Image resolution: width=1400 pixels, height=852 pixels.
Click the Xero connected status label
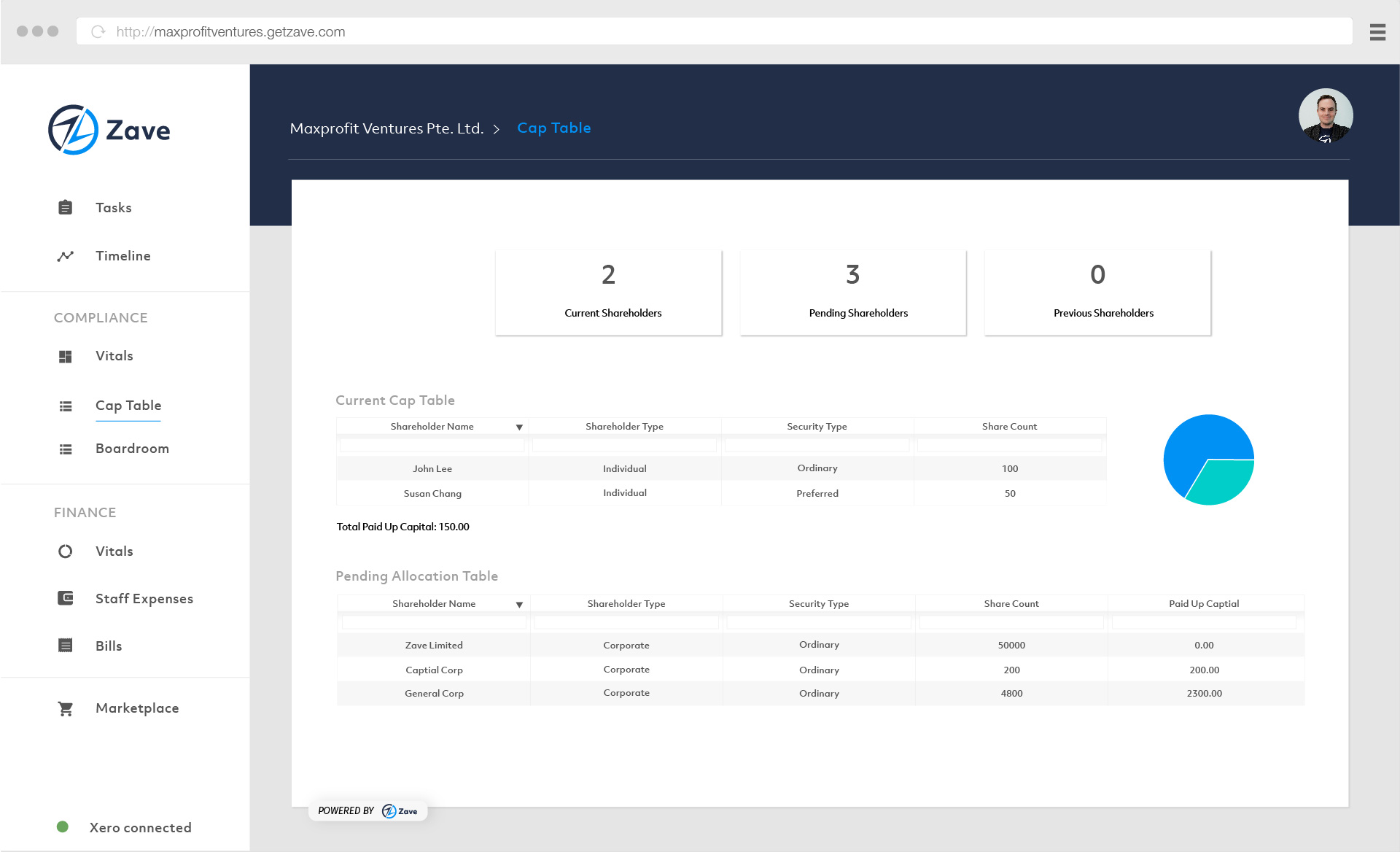141,828
